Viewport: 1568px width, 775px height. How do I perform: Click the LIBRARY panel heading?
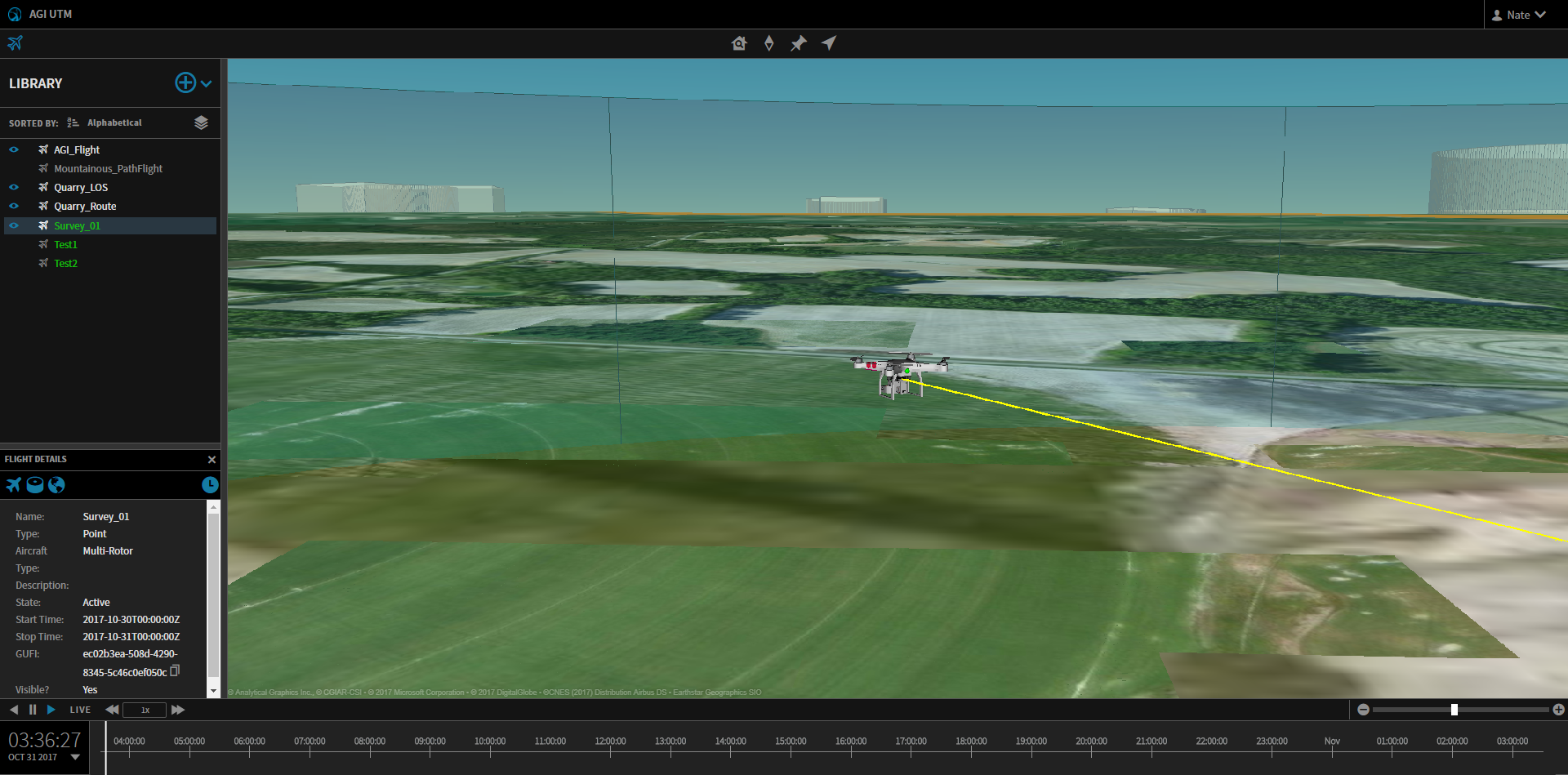[35, 83]
